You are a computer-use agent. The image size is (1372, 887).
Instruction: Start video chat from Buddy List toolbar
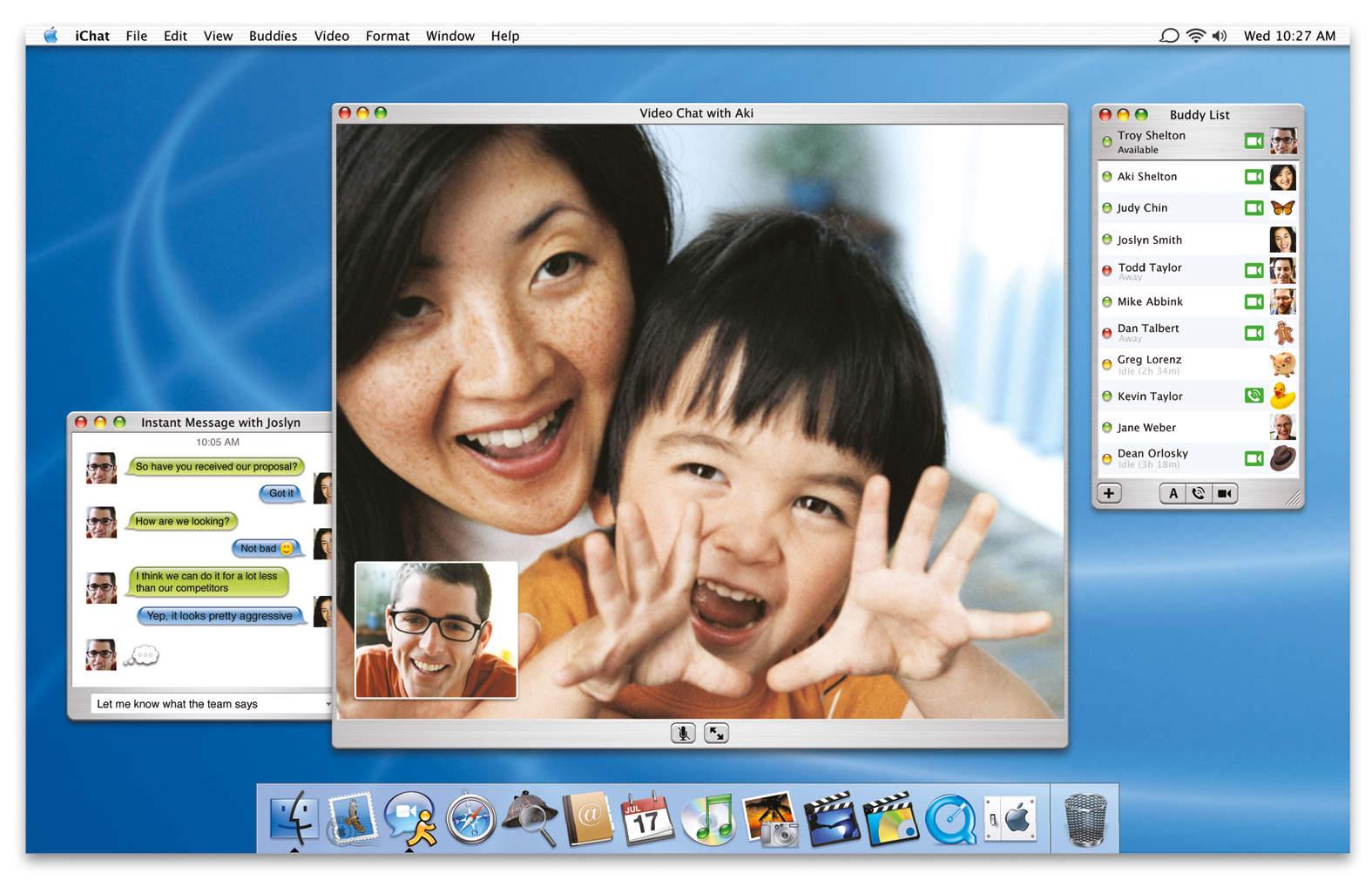pos(1224,493)
